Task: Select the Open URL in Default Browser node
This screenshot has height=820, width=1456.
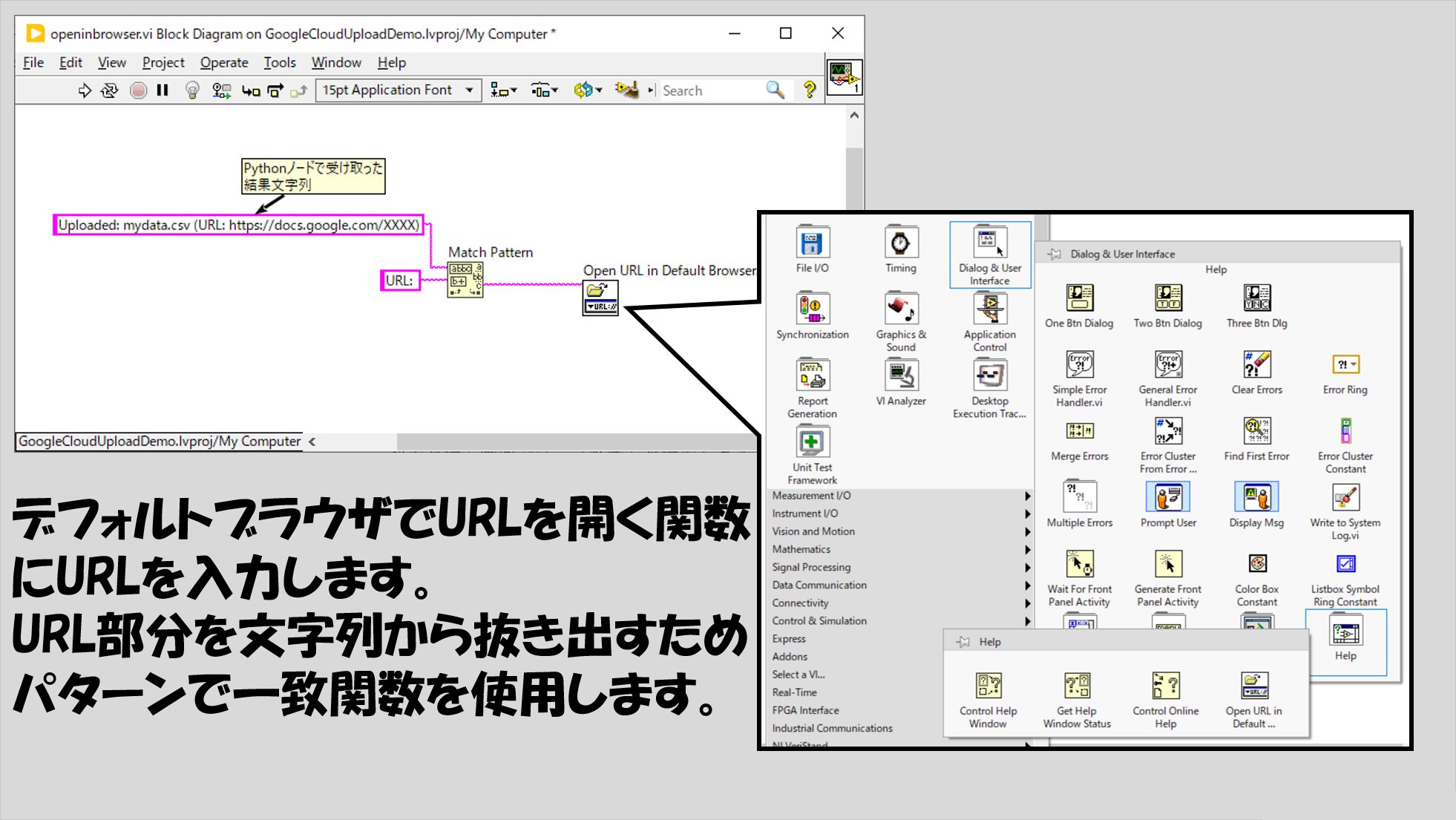Action: point(600,298)
